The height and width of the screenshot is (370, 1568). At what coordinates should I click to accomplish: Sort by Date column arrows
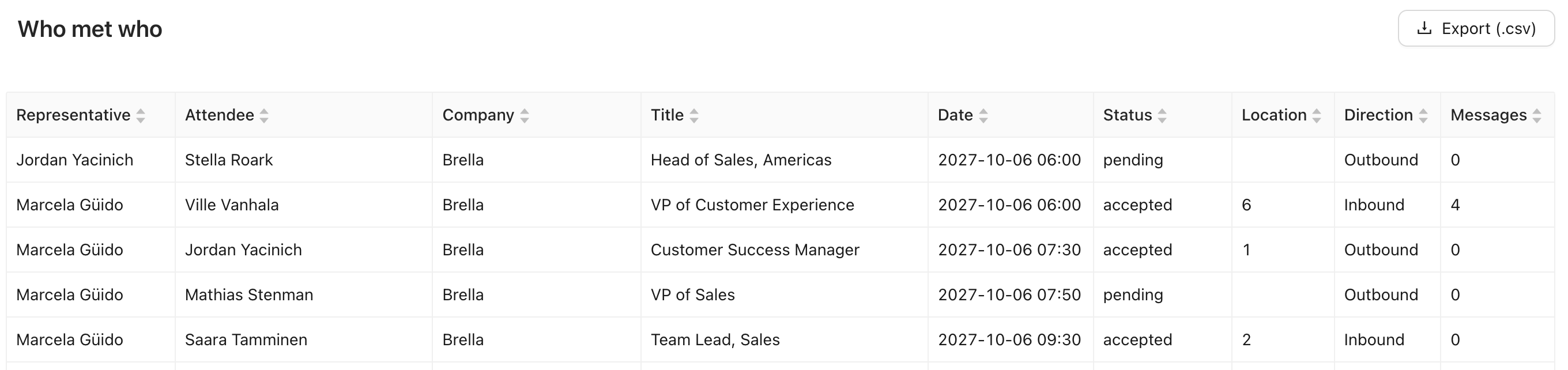983,116
